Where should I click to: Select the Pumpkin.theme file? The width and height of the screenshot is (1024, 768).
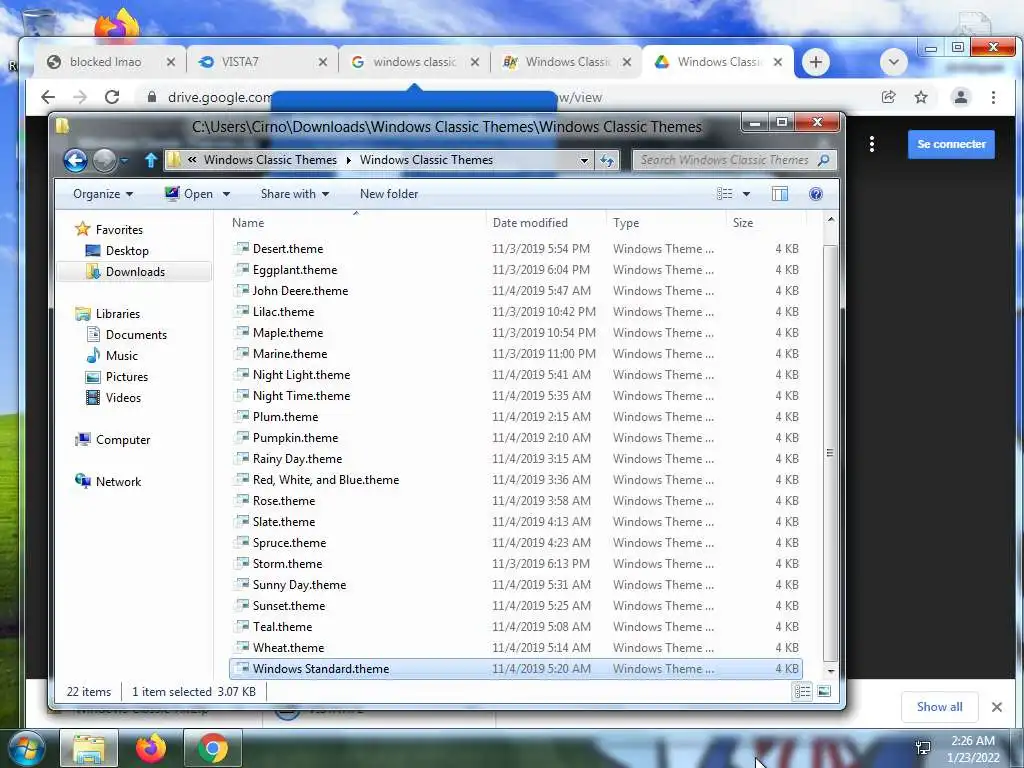coord(516,438)
